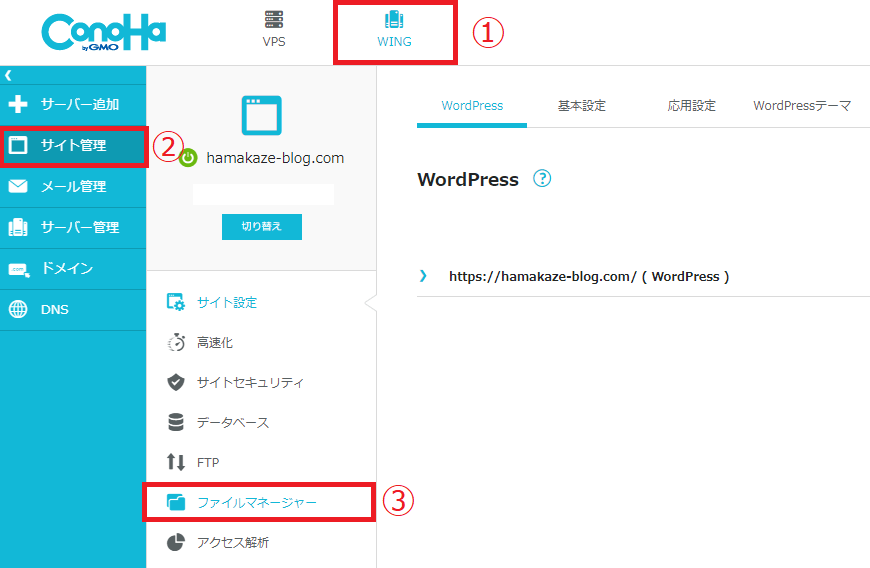Click the ドメイン card icon
The image size is (870, 568).
[x=18, y=269]
